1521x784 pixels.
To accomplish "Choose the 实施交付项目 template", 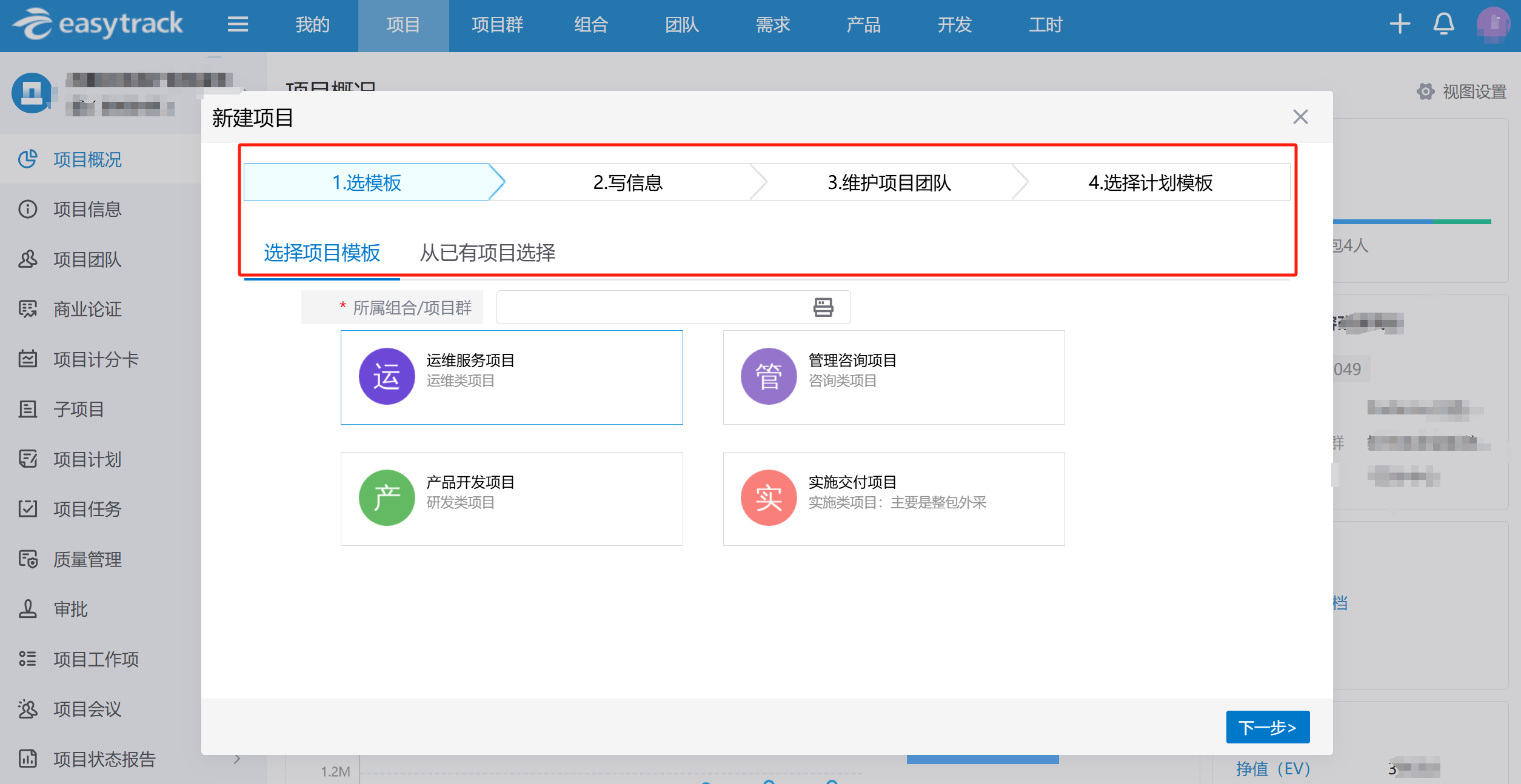I will click(894, 498).
